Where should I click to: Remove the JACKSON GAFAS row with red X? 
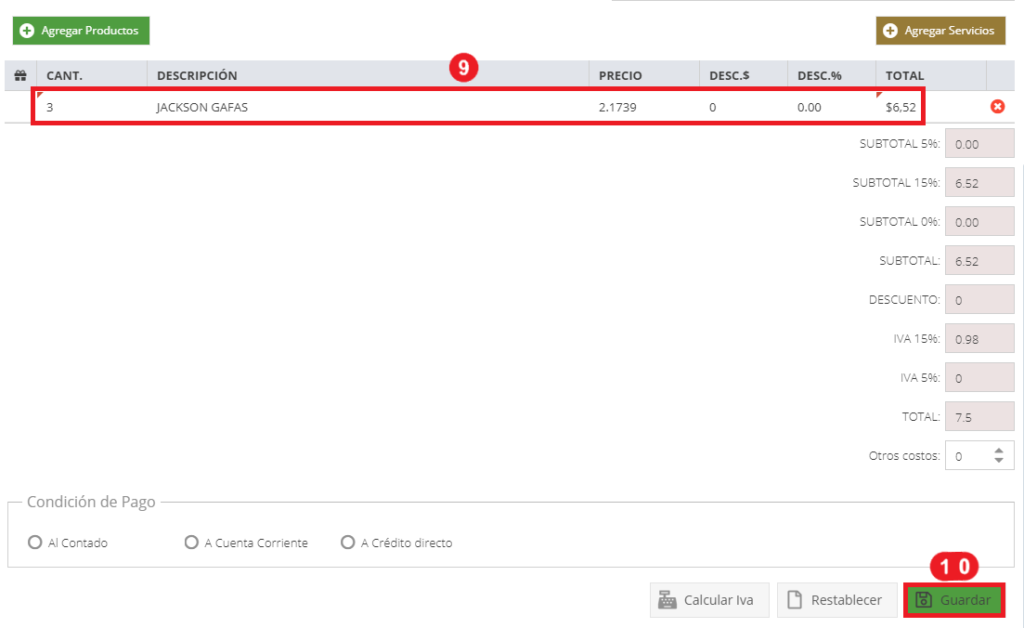[997, 106]
